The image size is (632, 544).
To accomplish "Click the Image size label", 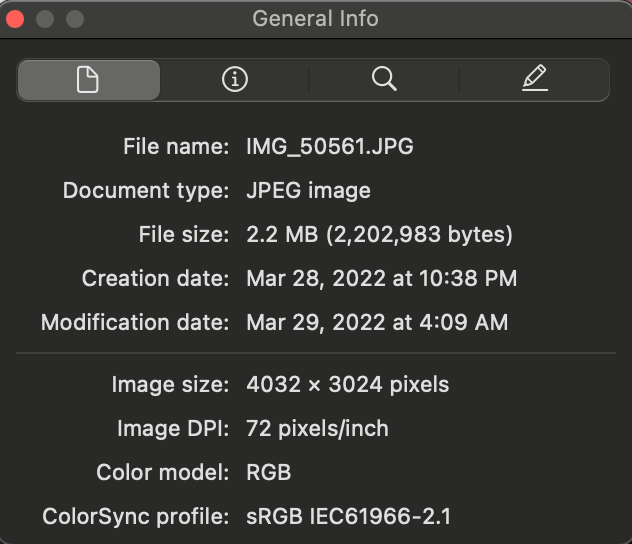I will tap(170, 384).
